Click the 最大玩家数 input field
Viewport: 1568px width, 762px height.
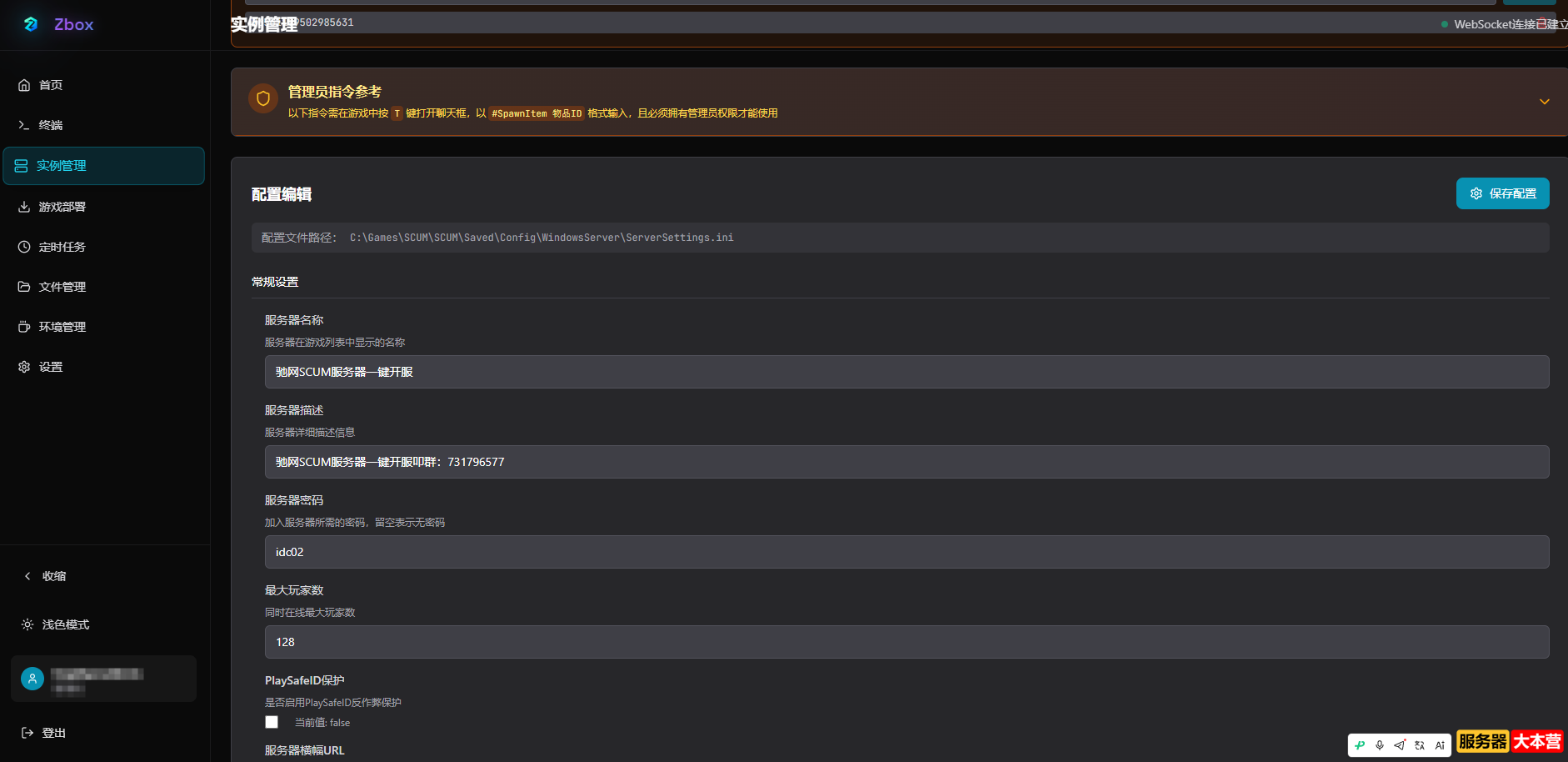(906, 642)
